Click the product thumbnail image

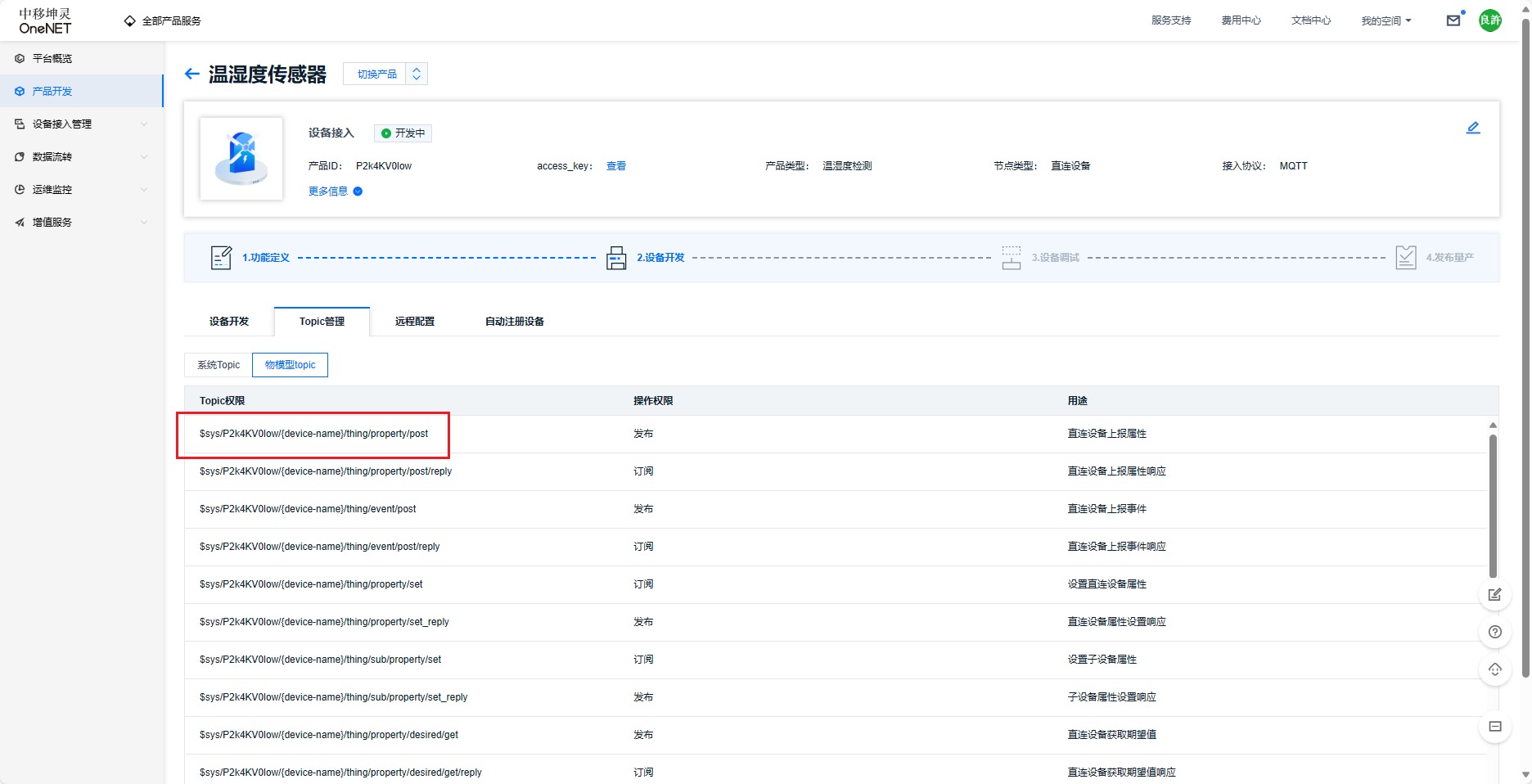coord(241,159)
